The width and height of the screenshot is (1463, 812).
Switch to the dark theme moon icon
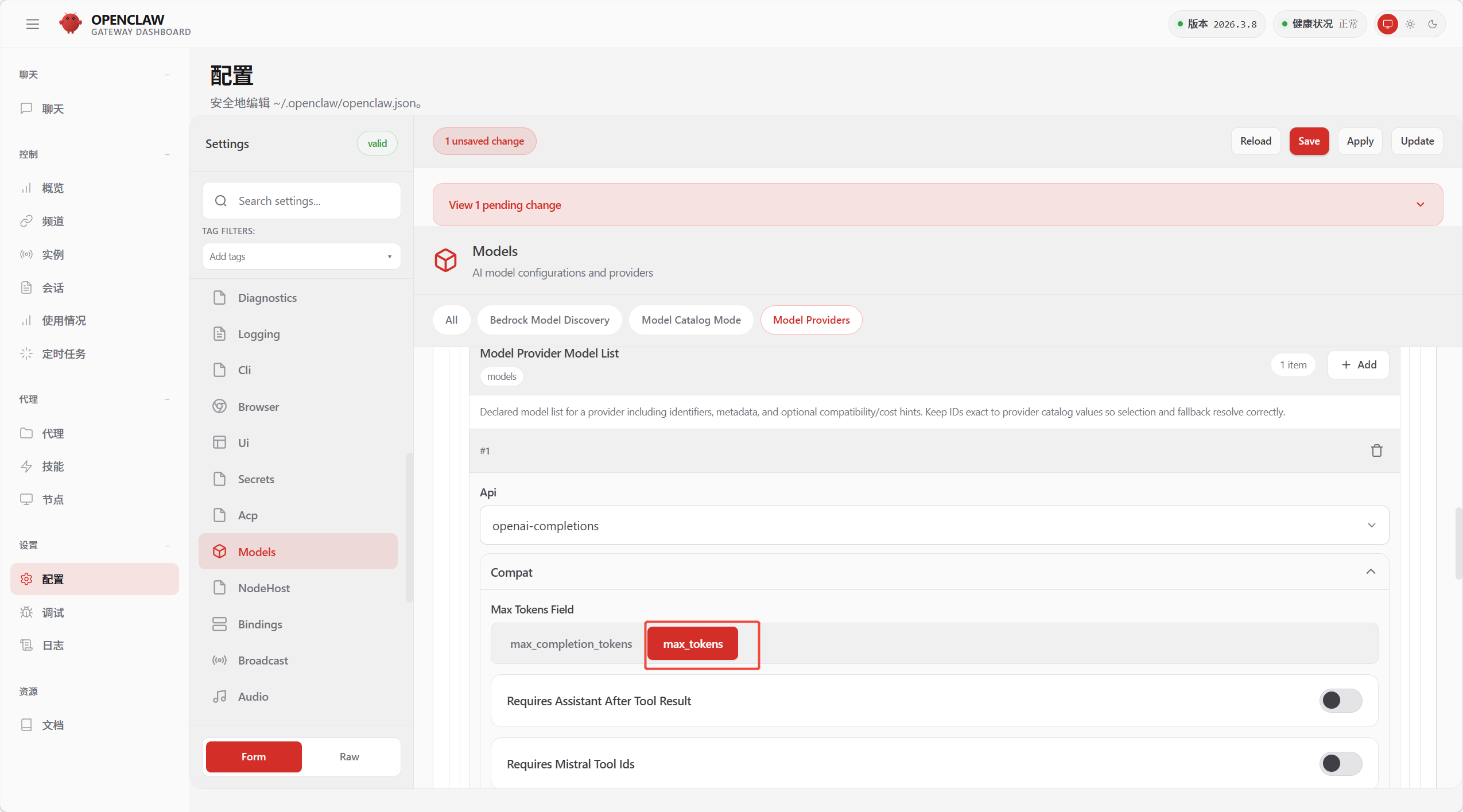pos(1433,24)
